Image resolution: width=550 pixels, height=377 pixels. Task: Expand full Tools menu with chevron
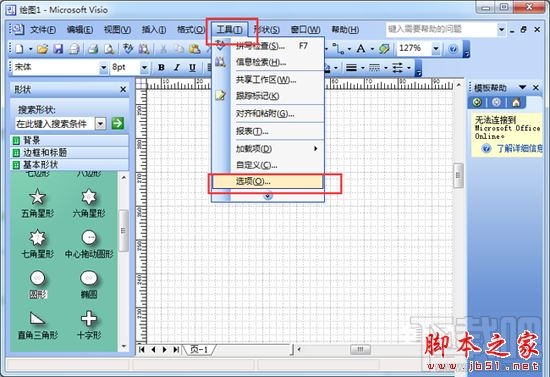[268, 196]
